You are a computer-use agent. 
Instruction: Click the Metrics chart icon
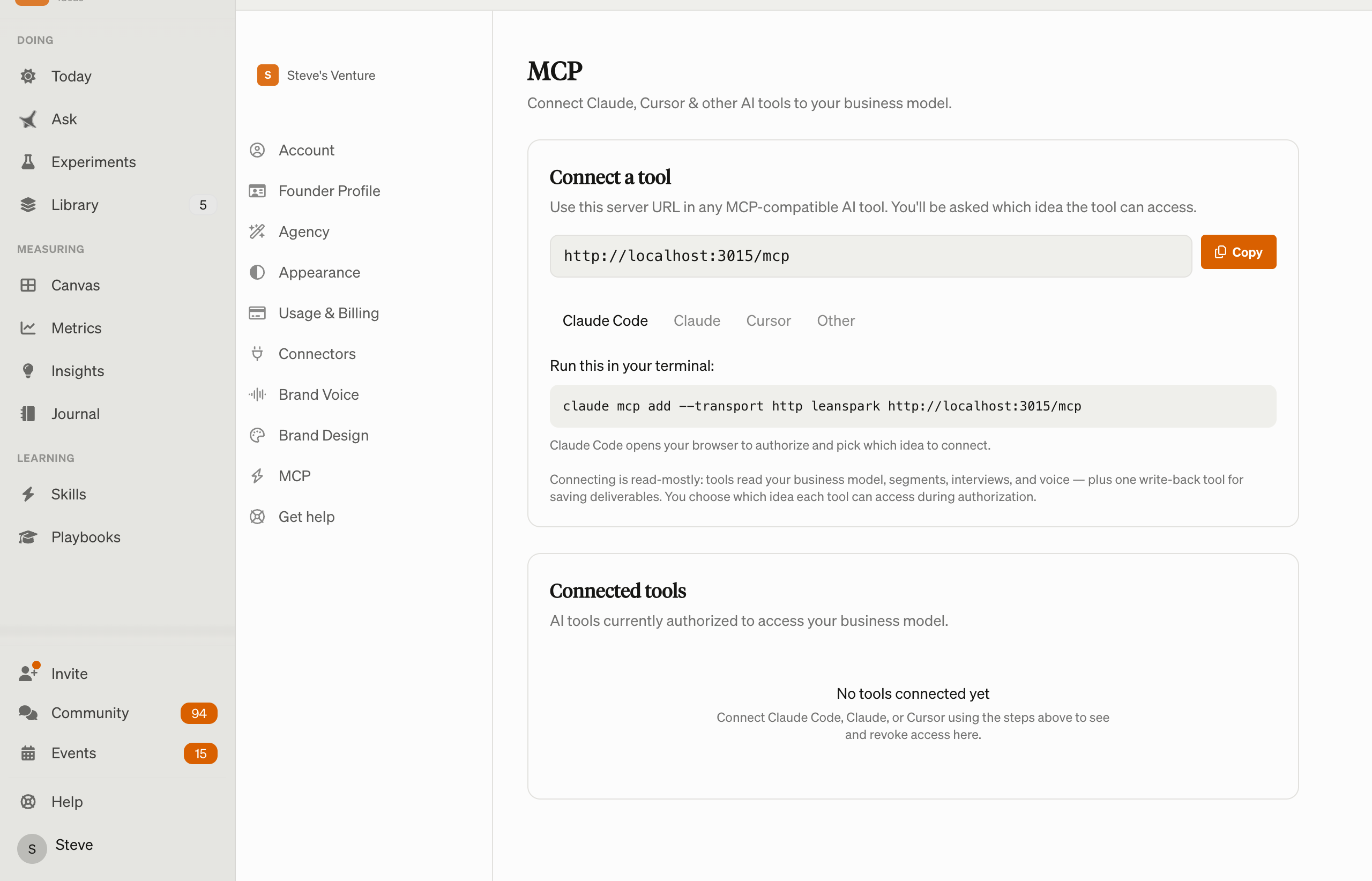point(28,328)
